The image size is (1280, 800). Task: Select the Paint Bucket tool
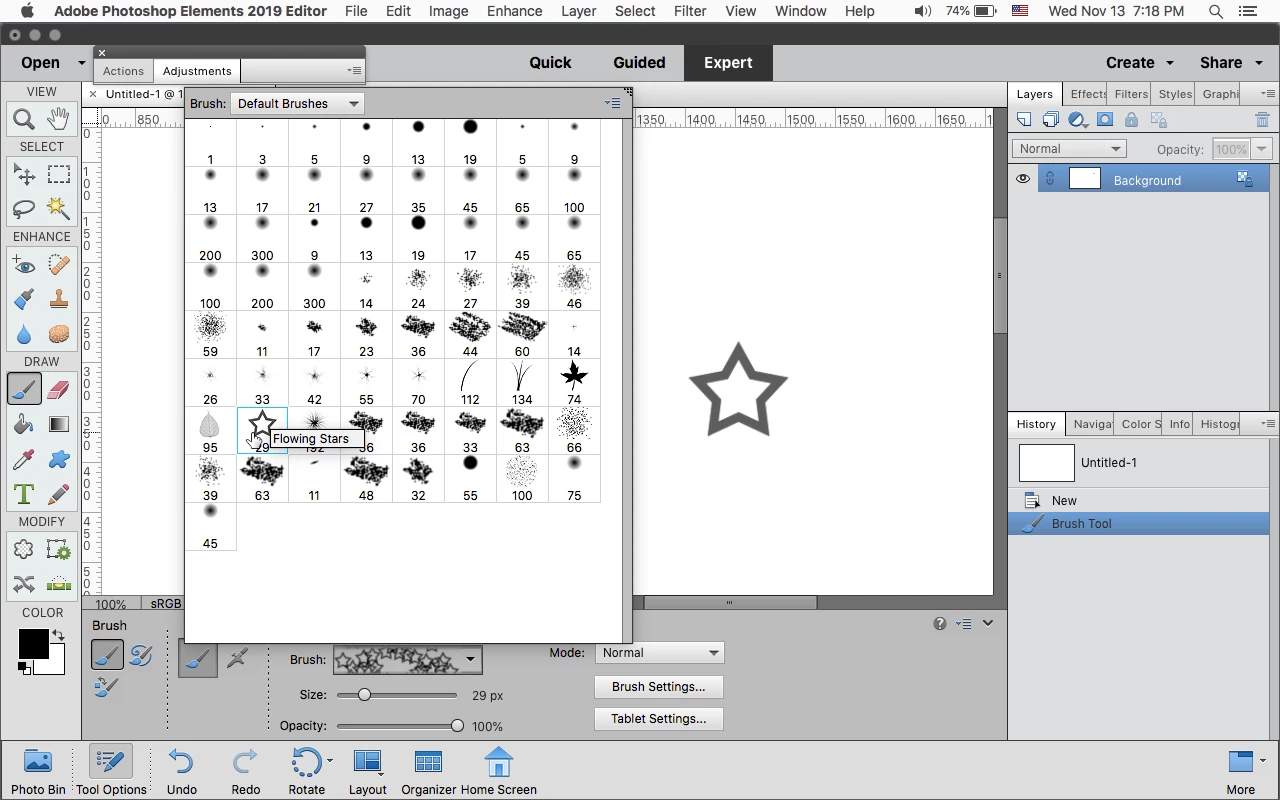point(24,424)
